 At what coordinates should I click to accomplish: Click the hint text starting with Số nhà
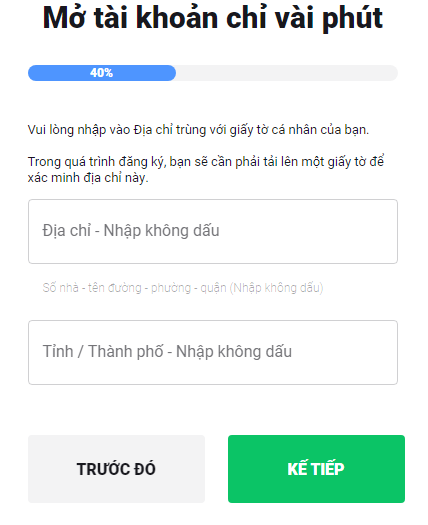[x=183, y=288]
